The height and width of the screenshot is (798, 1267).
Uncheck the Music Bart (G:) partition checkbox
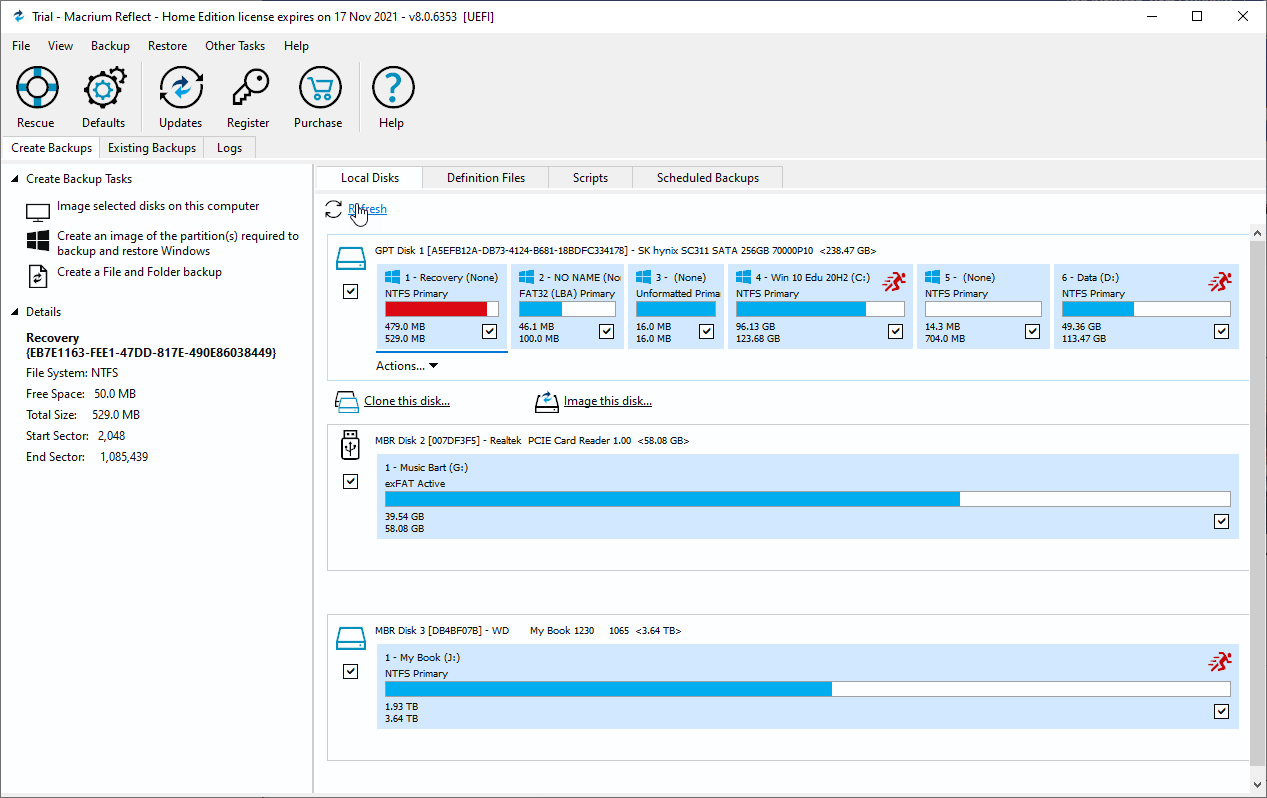(1221, 521)
